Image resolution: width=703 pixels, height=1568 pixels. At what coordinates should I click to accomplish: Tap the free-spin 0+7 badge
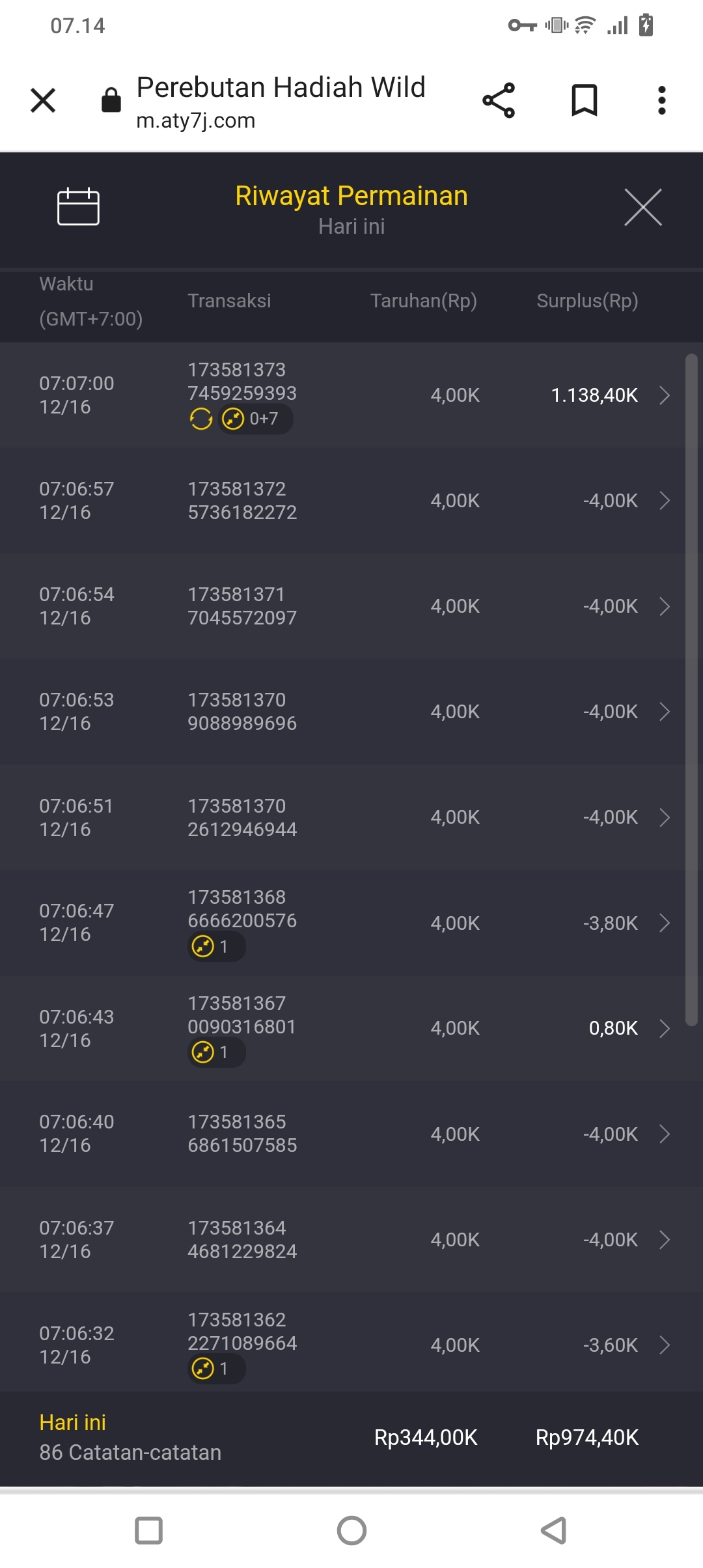(x=255, y=419)
